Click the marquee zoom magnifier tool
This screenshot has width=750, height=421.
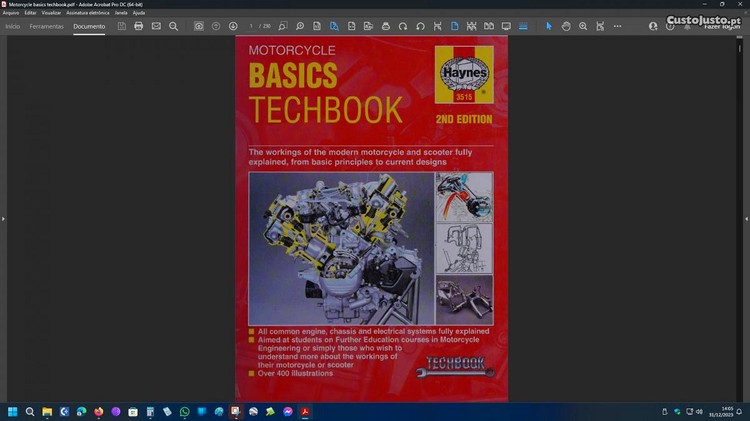[x=583, y=26]
